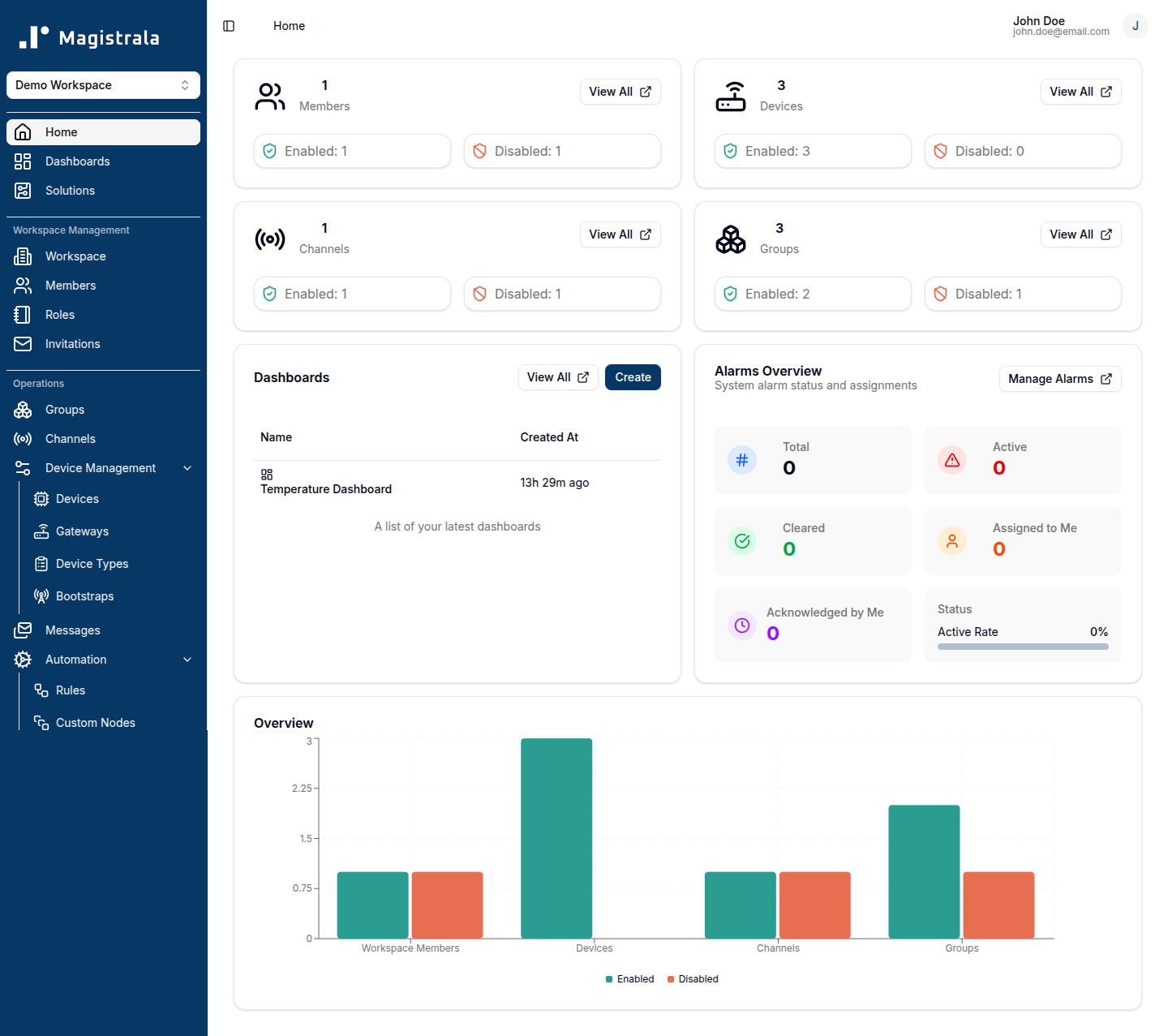Click the Workspace Members enabled bar
The height and width of the screenshot is (1036, 1168).
(x=372, y=905)
